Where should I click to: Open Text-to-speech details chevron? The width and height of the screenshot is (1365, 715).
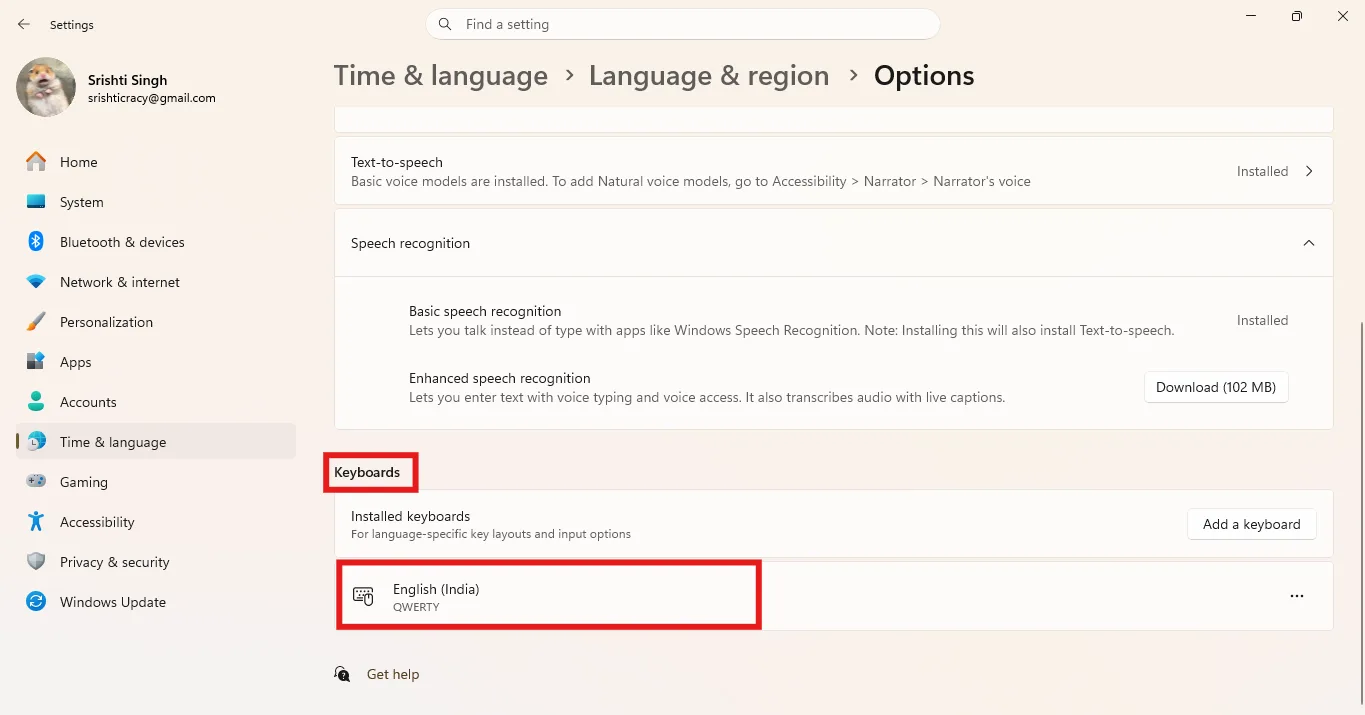[x=1309, y=171]
